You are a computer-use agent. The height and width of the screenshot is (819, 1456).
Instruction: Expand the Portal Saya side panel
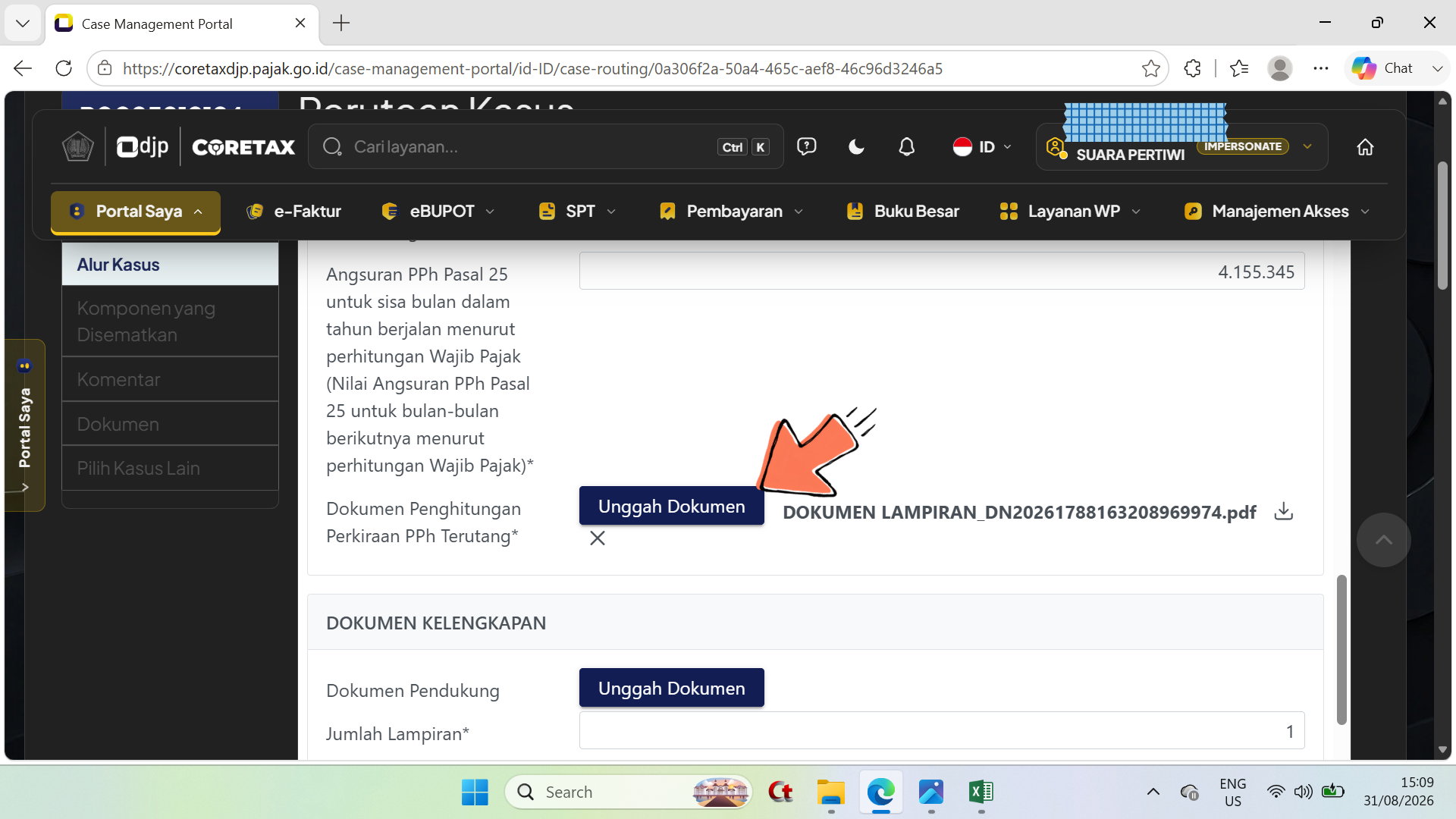click(x=24, y=426)
